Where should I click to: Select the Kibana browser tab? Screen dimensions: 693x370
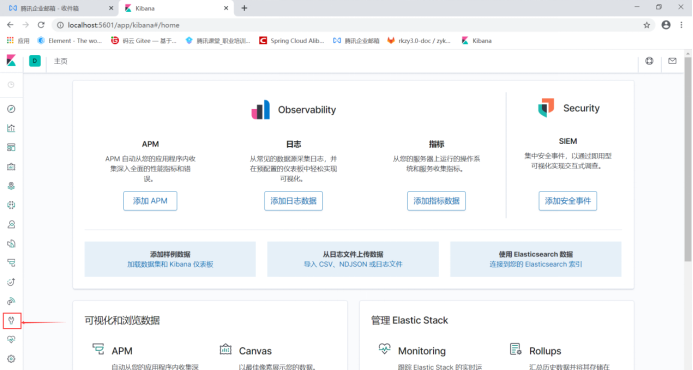177,8
